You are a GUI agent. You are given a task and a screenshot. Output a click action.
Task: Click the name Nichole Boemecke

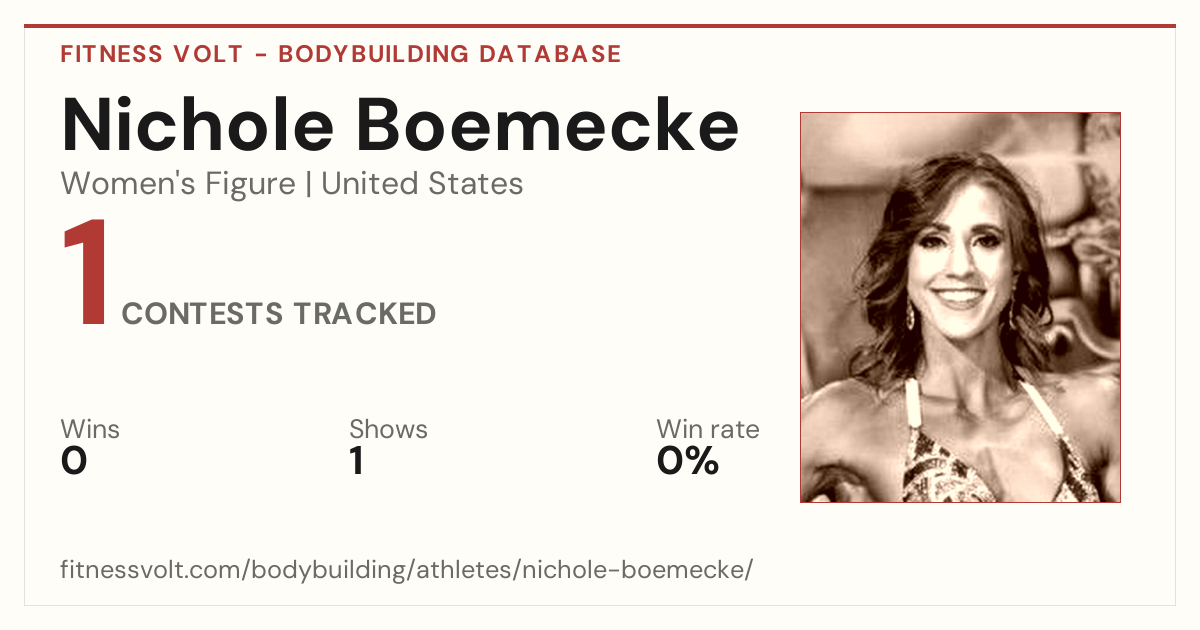click(400, 126)
